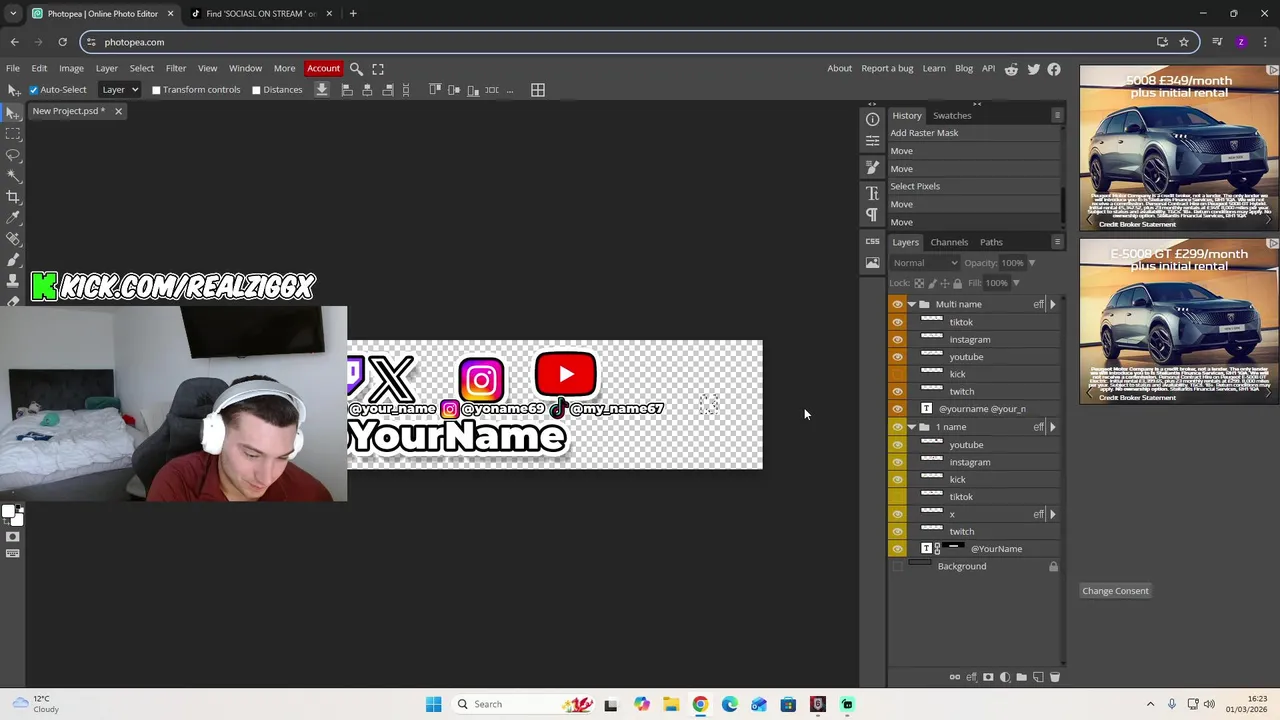Select the Brush tool
1280x720 pixels.
(x=13, y=260)
